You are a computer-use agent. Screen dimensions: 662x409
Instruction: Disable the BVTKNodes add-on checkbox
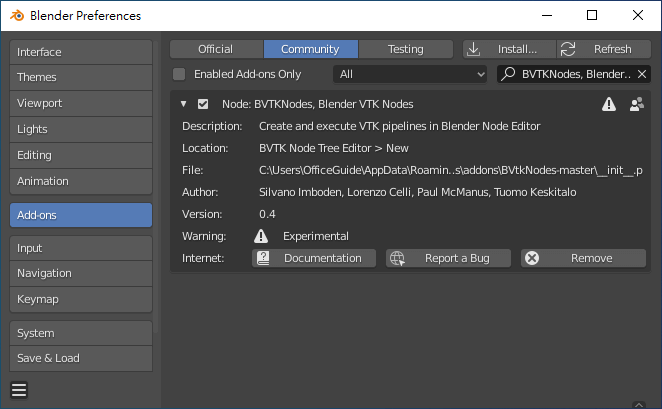pos(203,104)
